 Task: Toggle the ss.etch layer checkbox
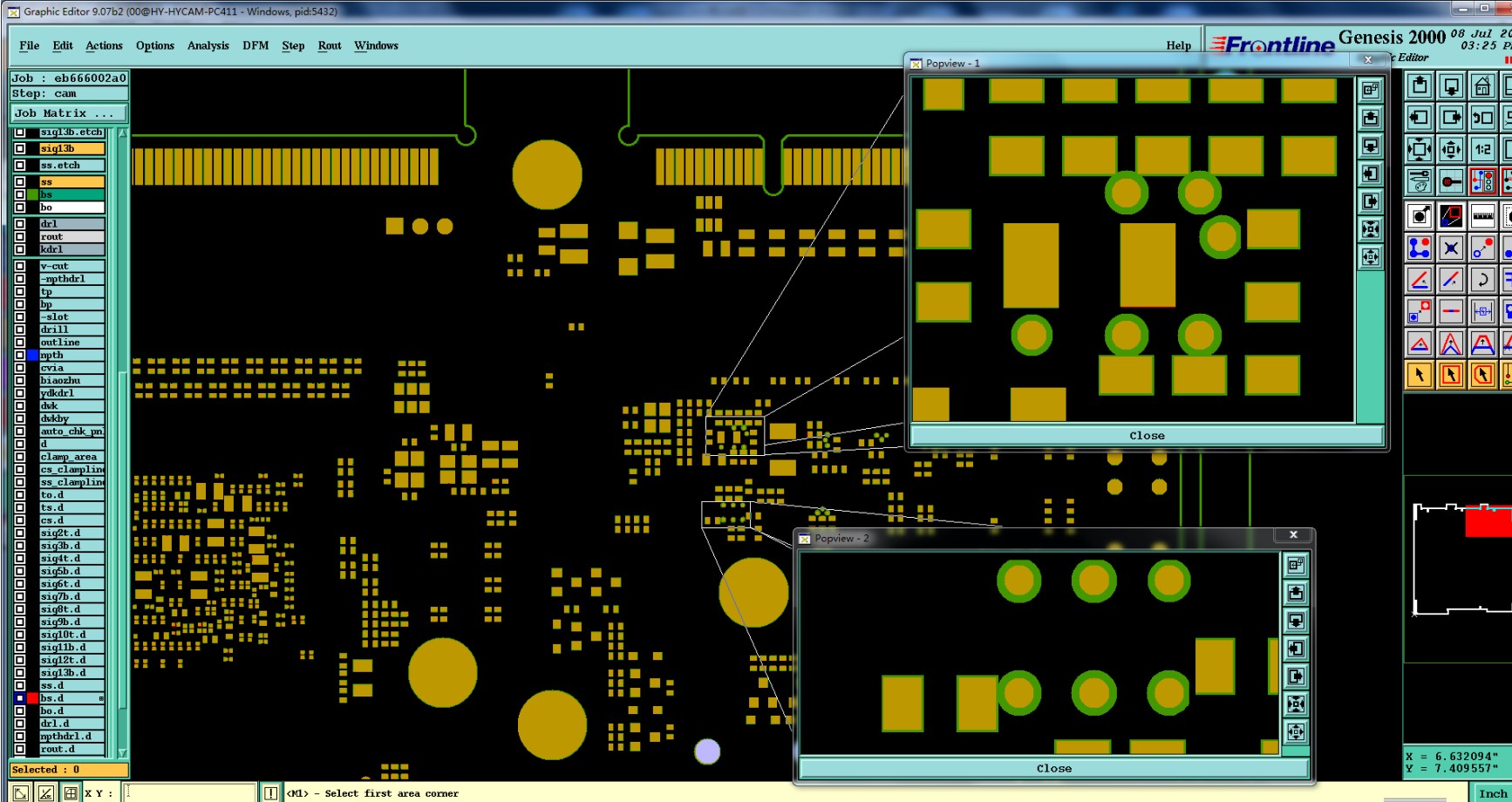(x=19, y=166)
